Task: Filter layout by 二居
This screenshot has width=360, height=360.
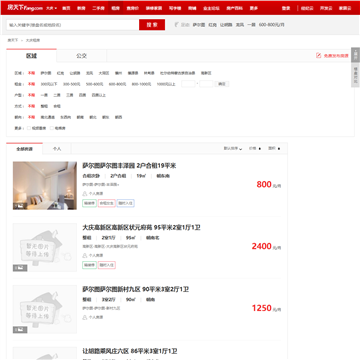Action: tap(57, 95)
